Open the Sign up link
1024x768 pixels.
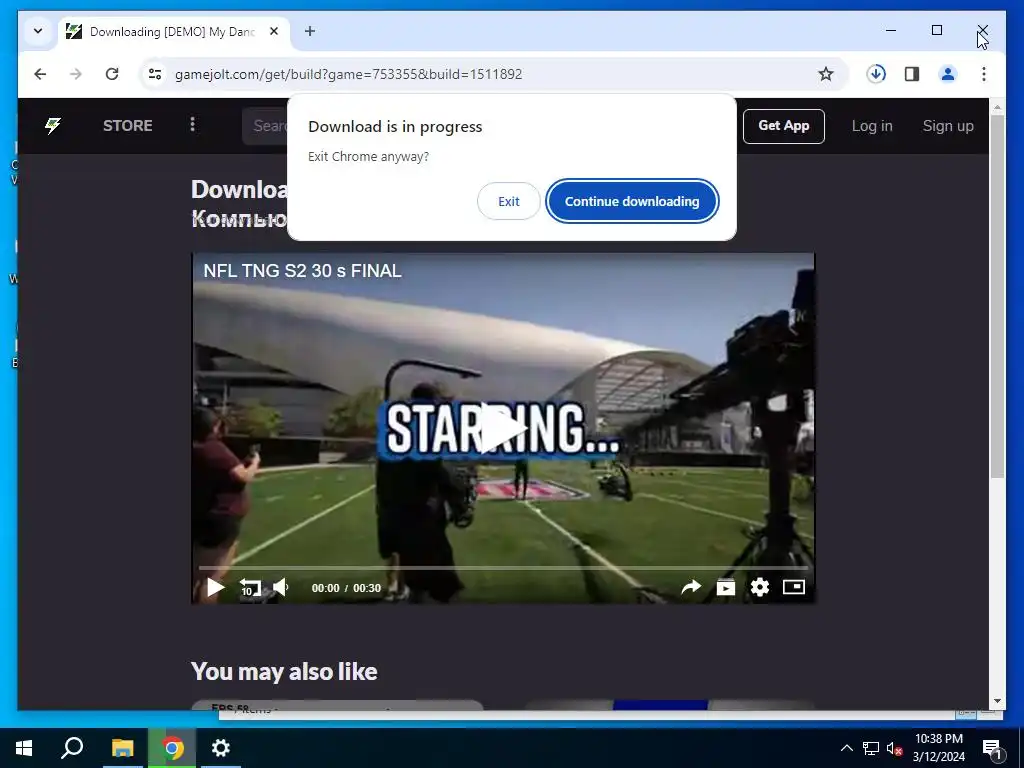click(x=948, y=126)
